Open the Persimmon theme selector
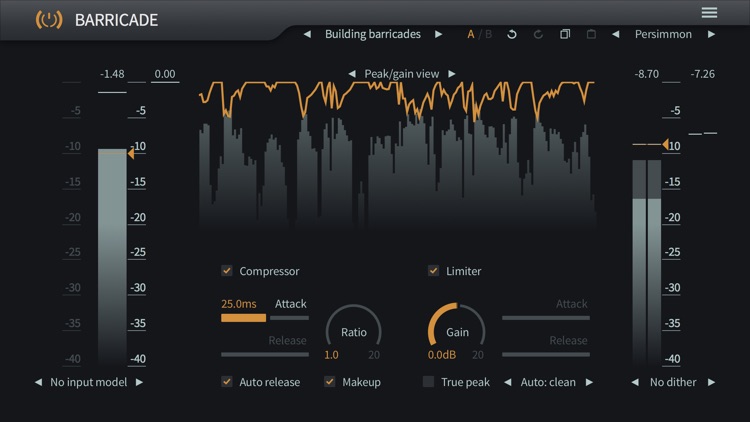 663,34
